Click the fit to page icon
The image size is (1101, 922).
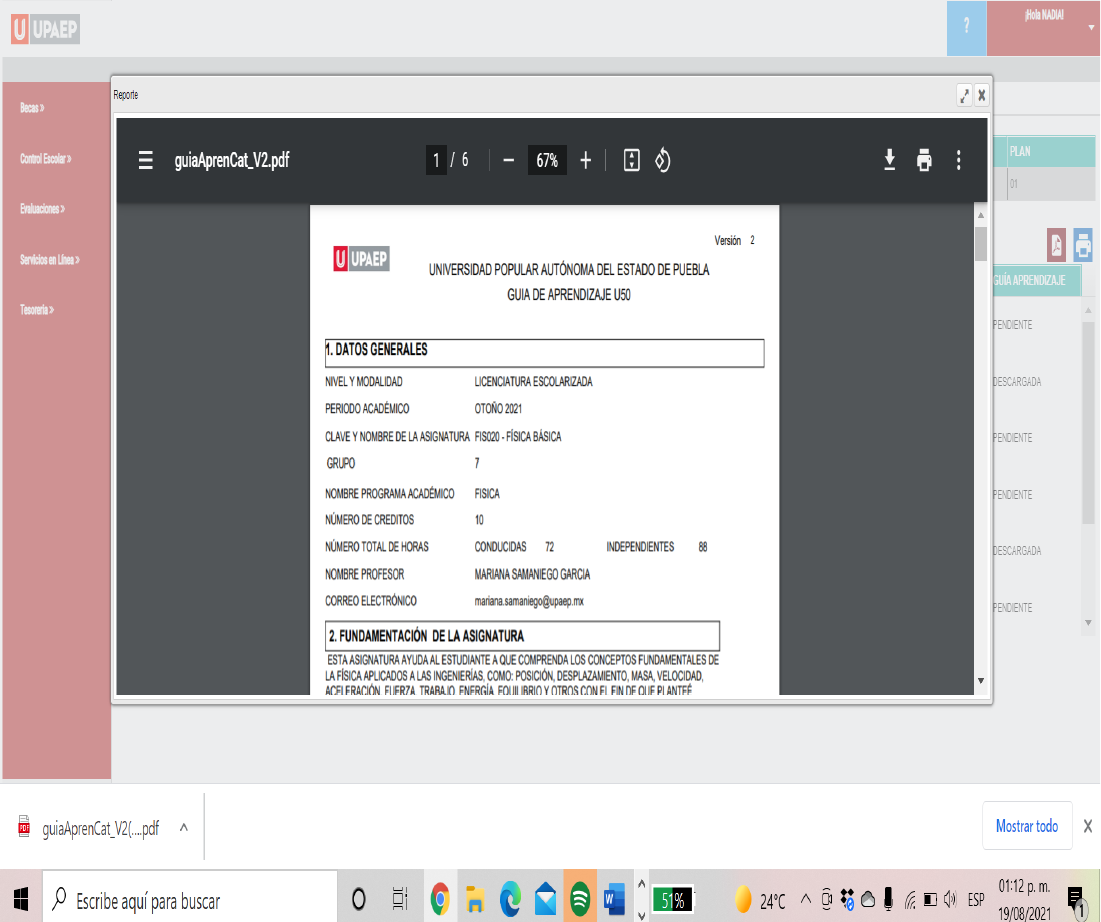[x=631, y=160]
